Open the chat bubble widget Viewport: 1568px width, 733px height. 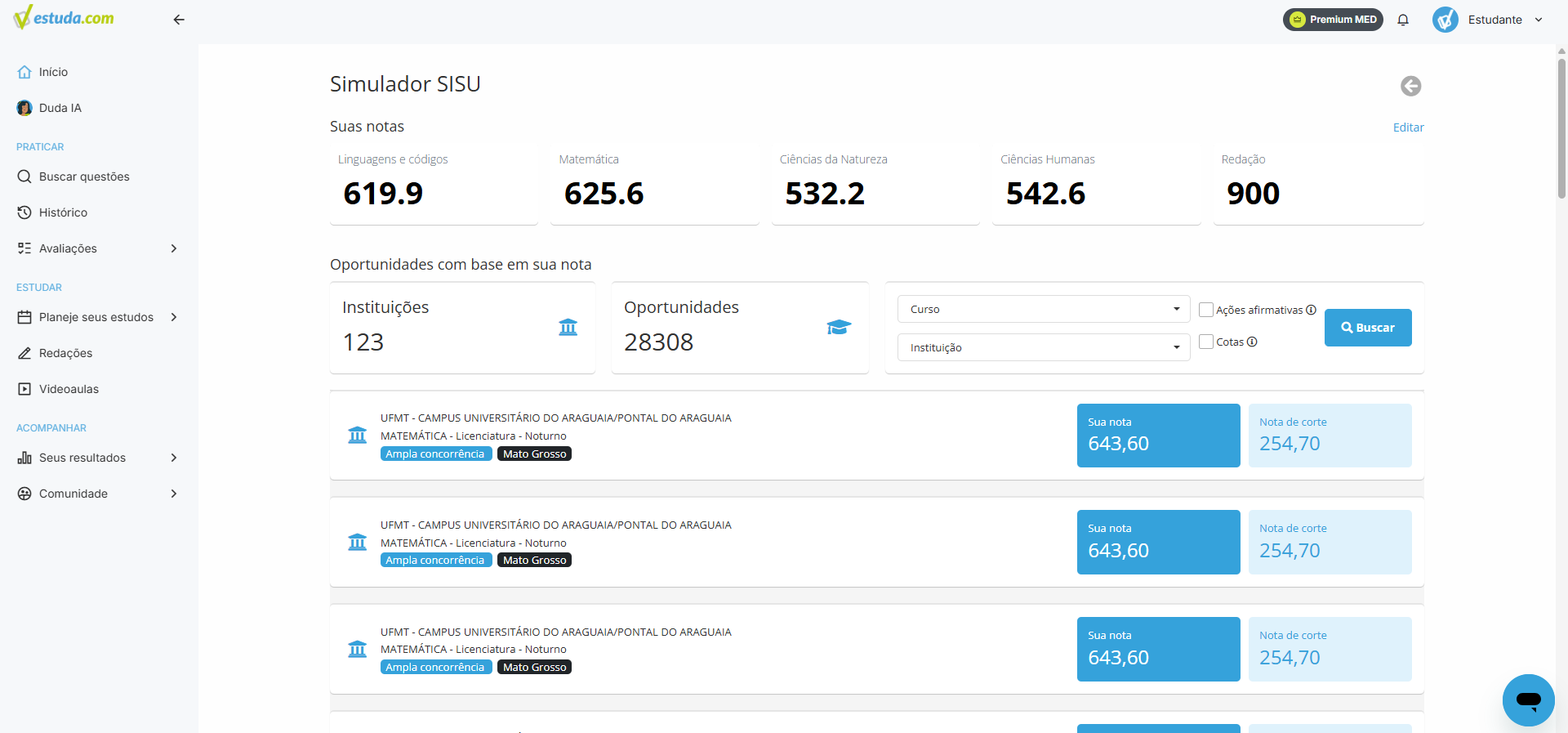click(x=1528, y=699)
